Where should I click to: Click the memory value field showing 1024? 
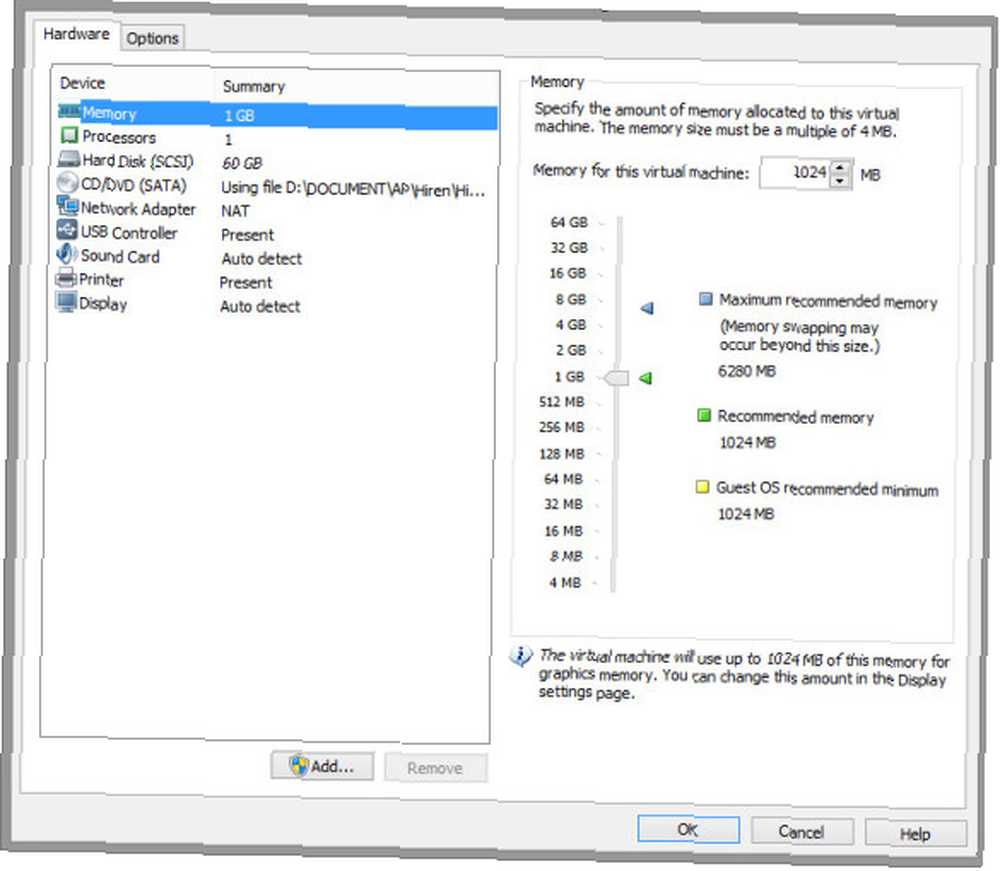click(x=796, y=172)
